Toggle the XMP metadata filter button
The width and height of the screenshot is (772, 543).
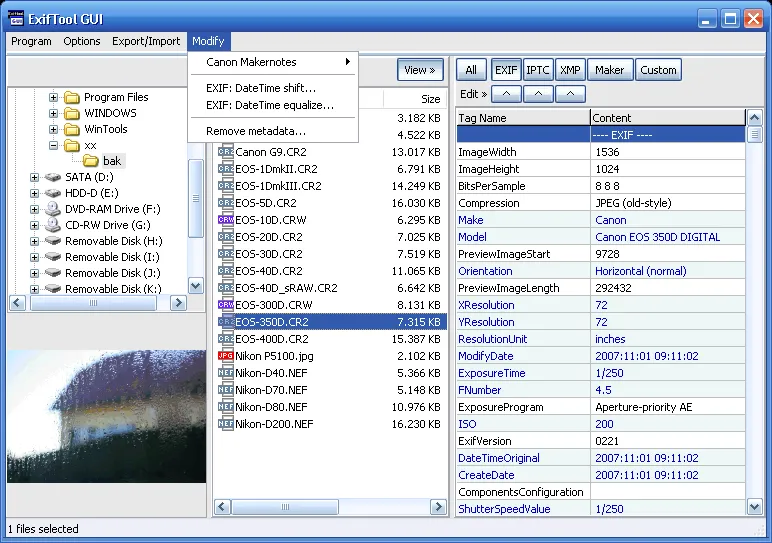coord(570,70)
